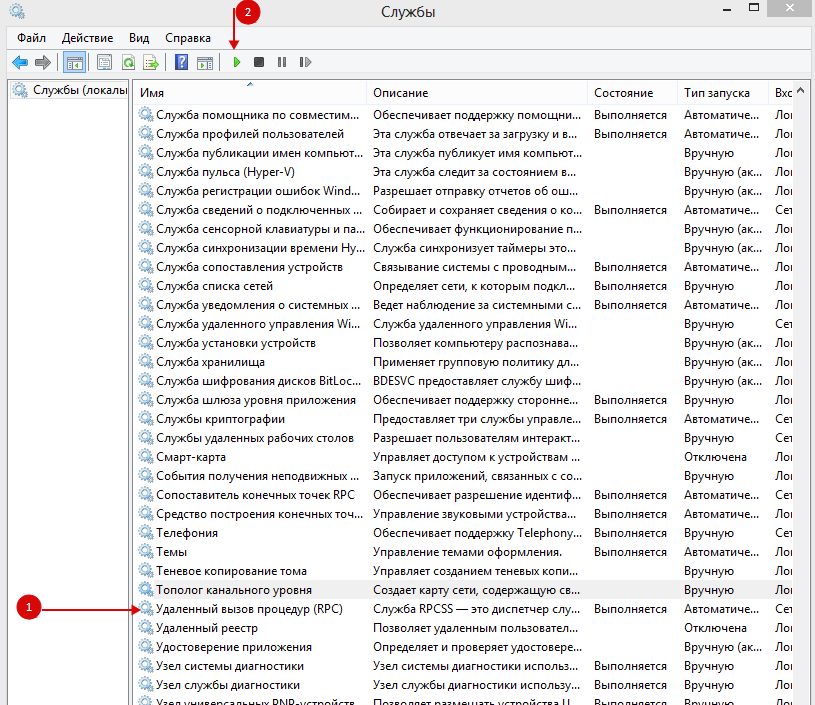Click the Refresh toolbar icon
Image resolution: width=815 pixels, height=705 pixels.
pos(128,62)
